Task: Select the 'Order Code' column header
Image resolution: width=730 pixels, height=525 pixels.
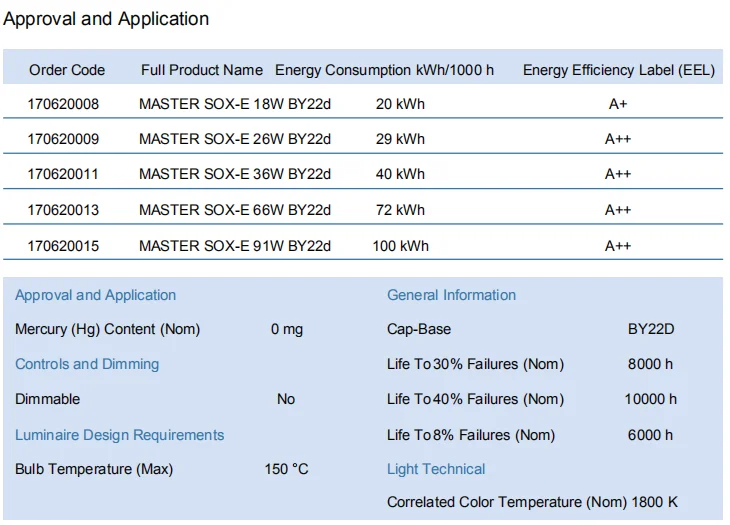Action: (67, 70)
